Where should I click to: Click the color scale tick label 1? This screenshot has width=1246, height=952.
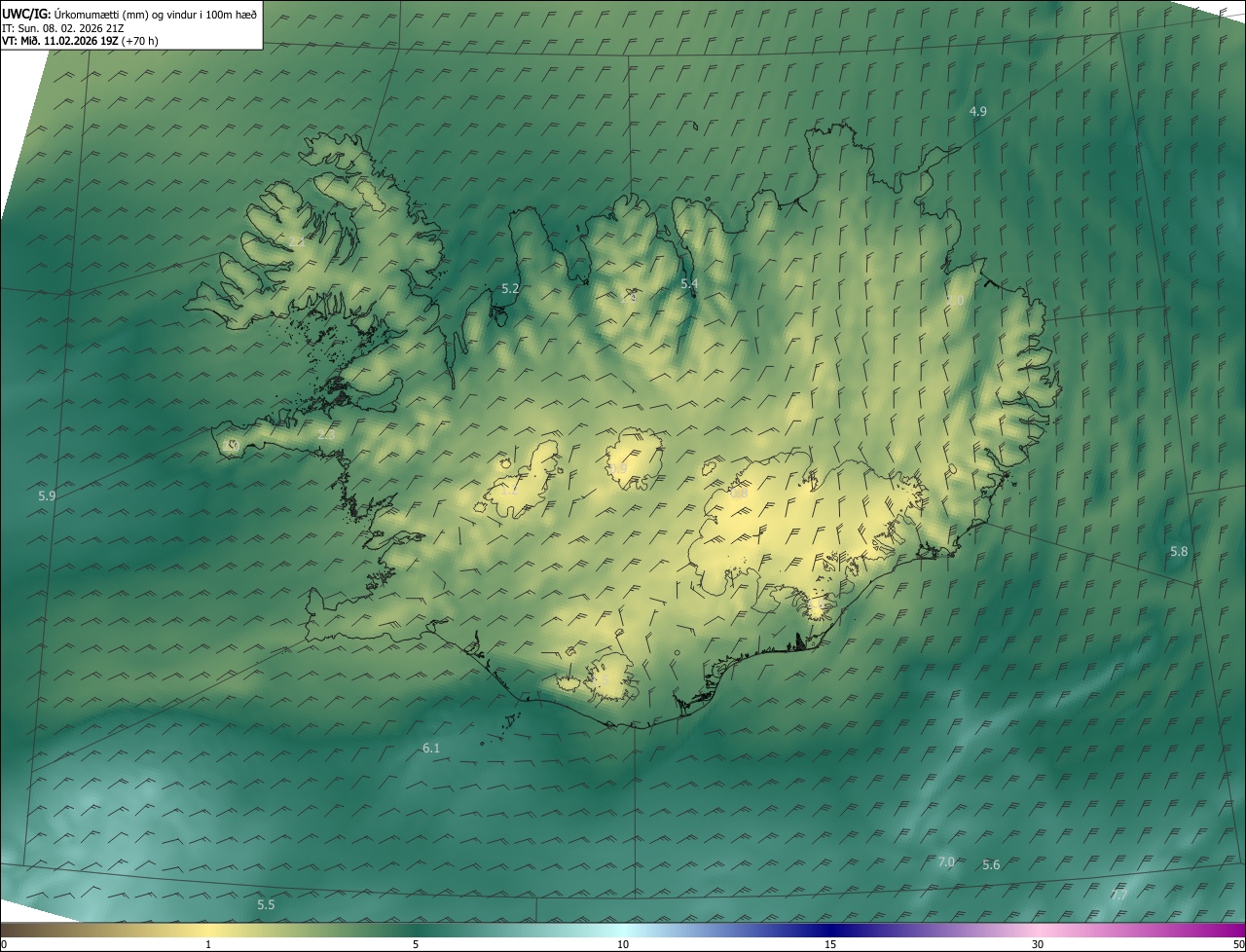click(208, 945)
